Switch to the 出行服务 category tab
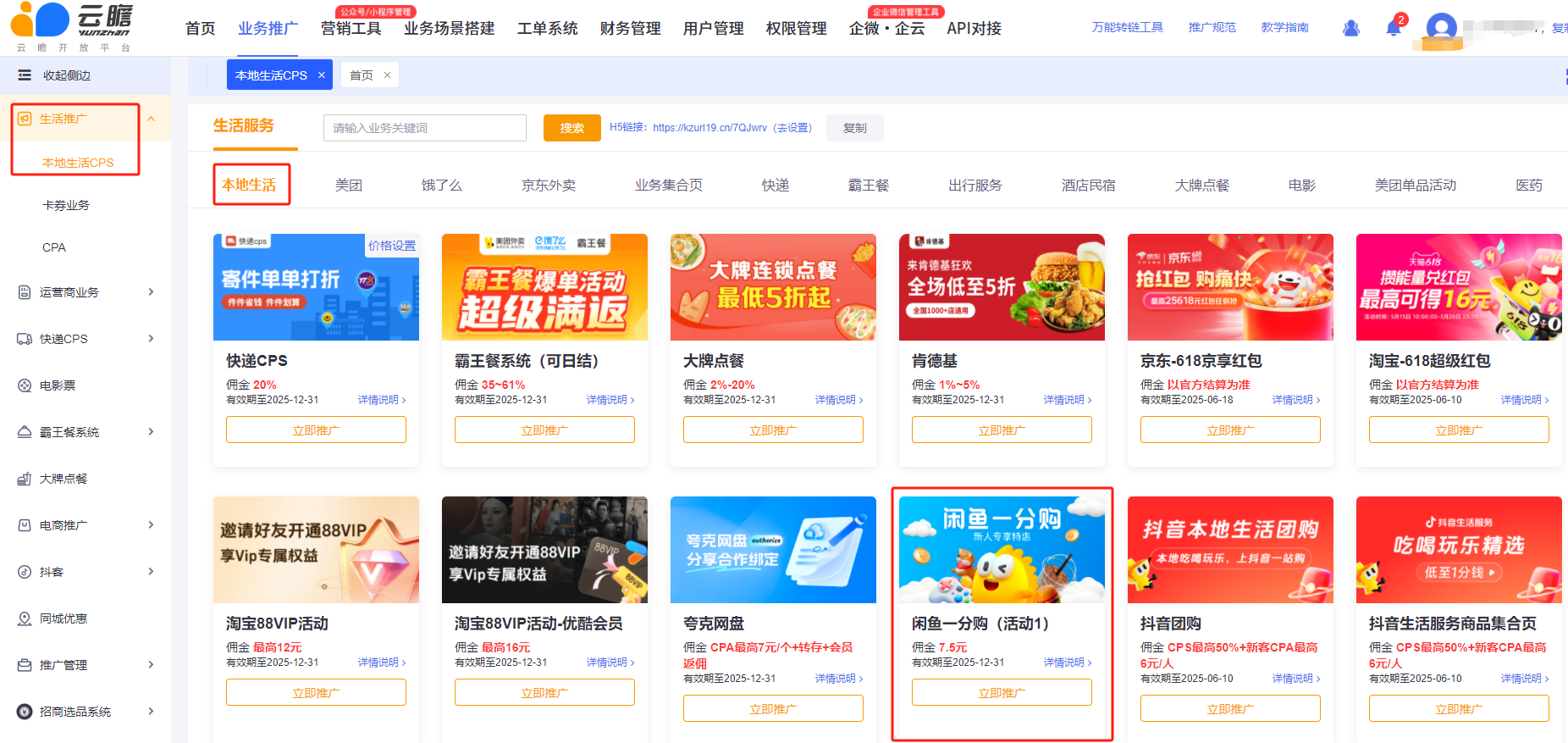This screenshot has height=743, width=1568. 975,185
